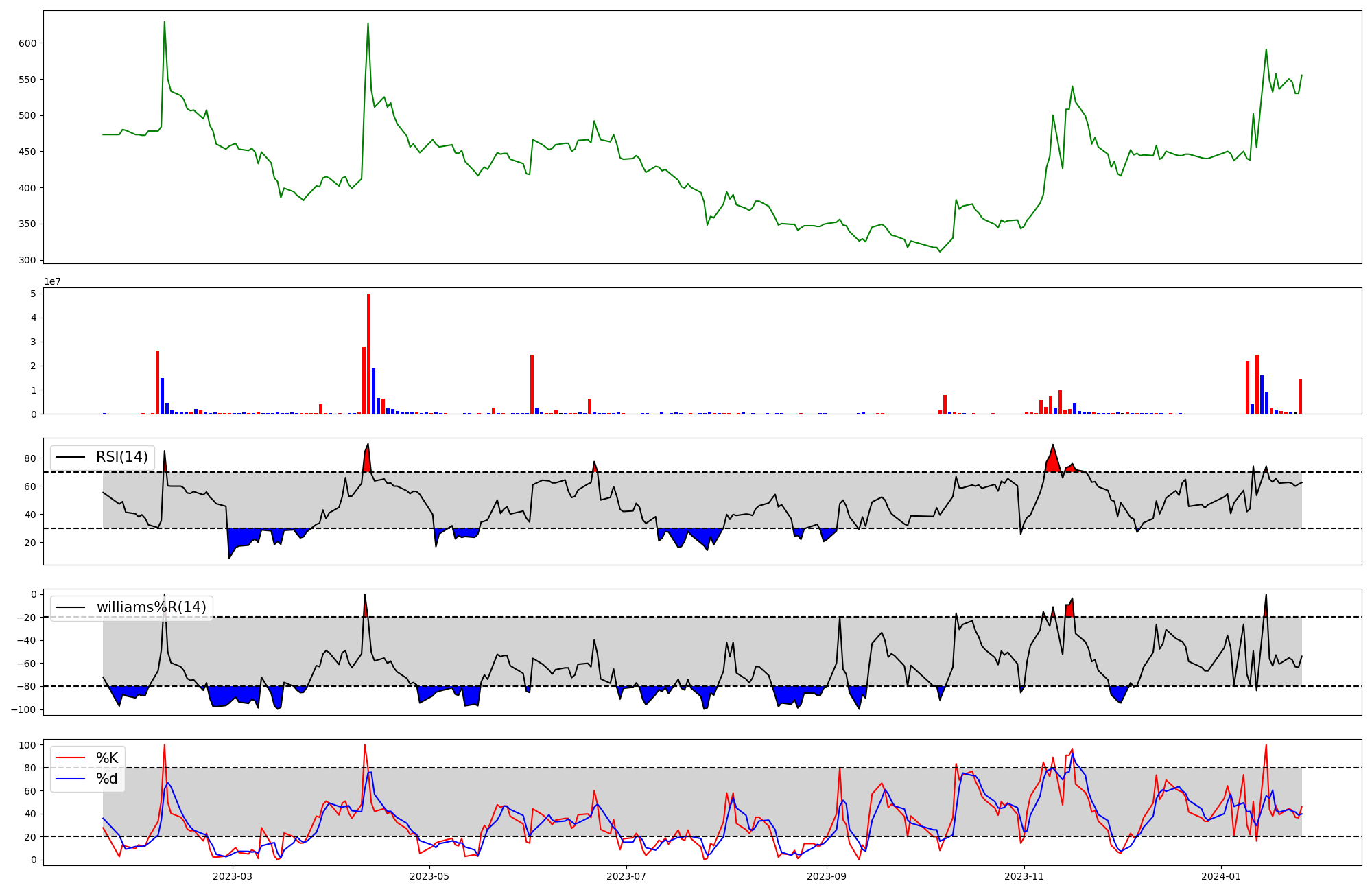Click the 100 tick on stochastic axis

[28, 745]
